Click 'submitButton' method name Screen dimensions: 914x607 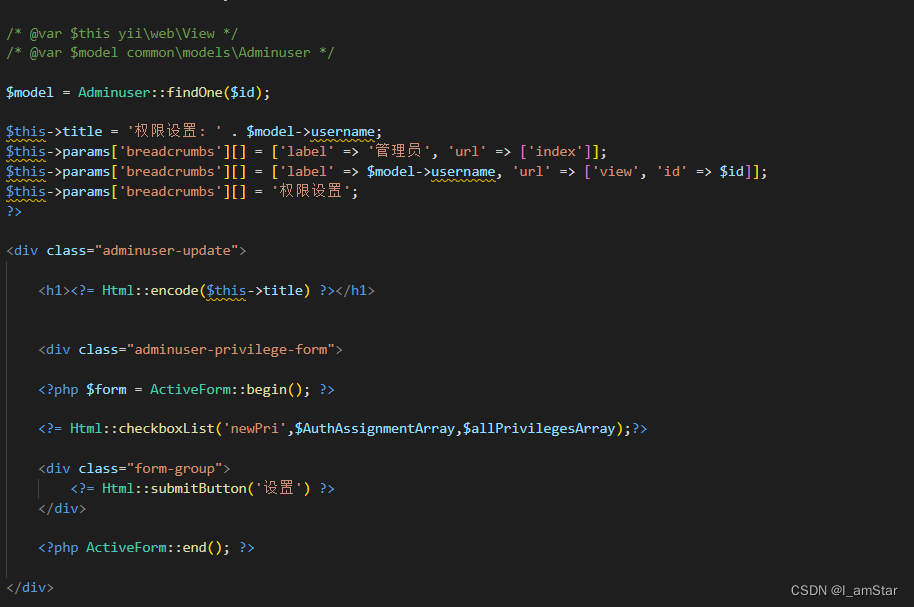pos(198,489)
